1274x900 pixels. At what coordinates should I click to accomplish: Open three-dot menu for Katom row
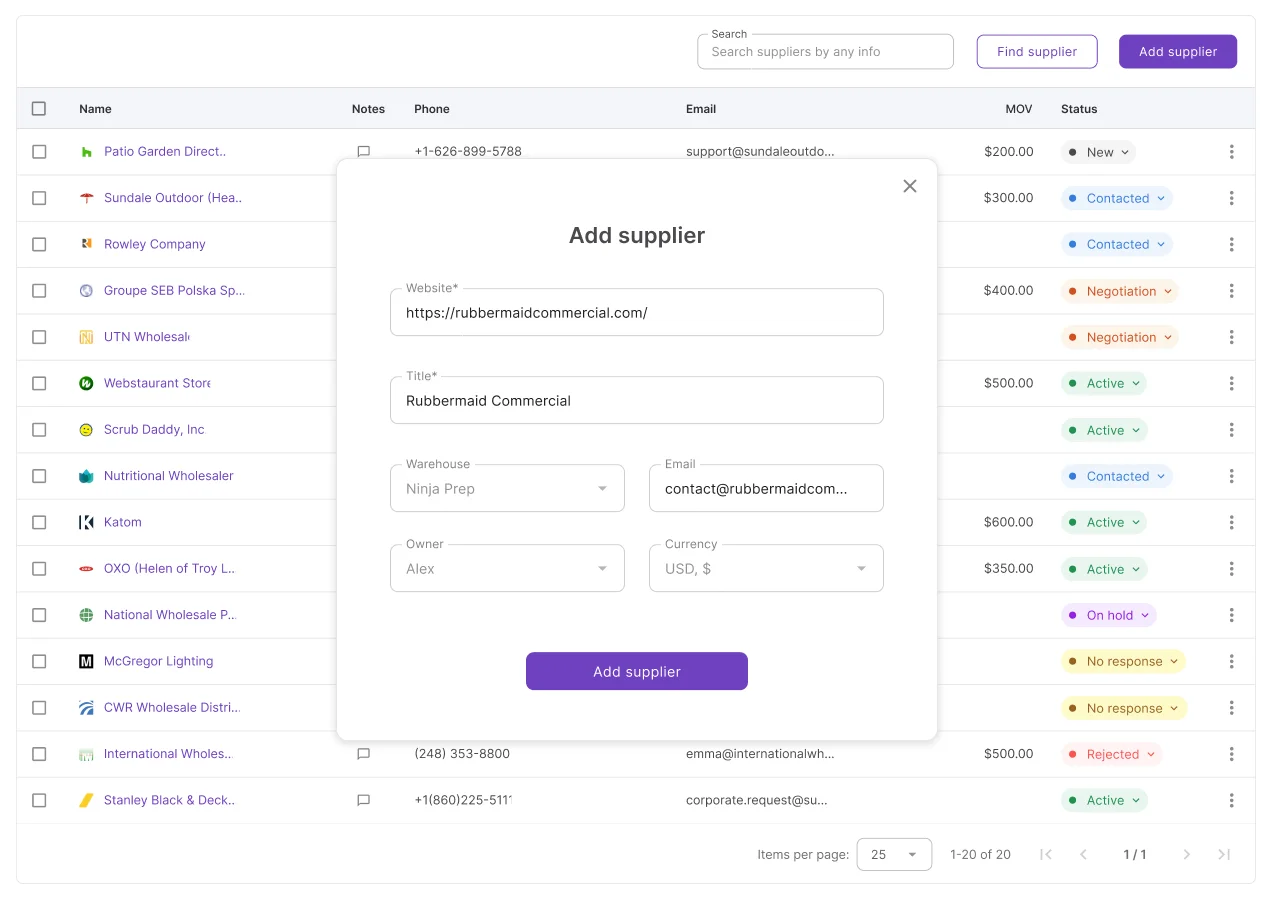point(1231,522)
